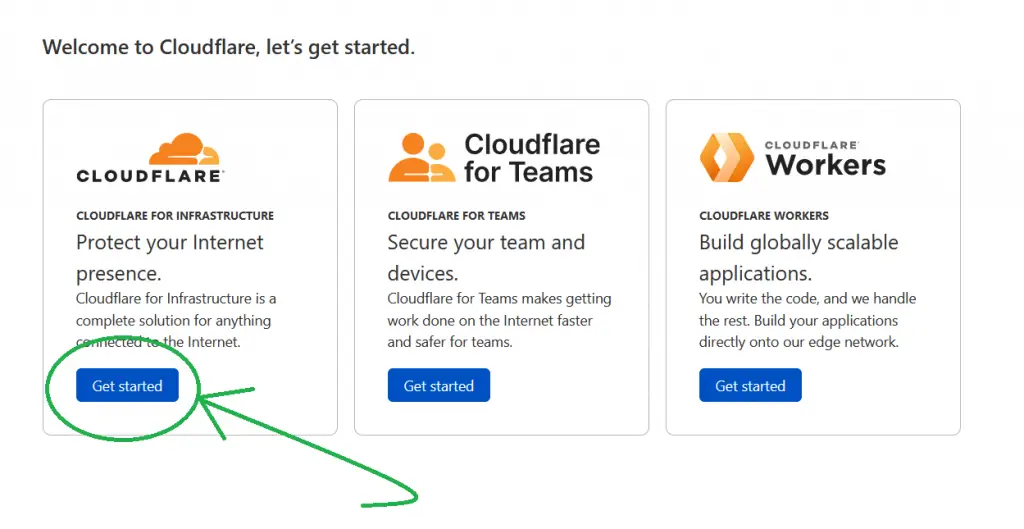Click the 'Welcome to Cloudflare, let's get started.' title
This screenshot has height=529, width=1024.
(229, 48)
